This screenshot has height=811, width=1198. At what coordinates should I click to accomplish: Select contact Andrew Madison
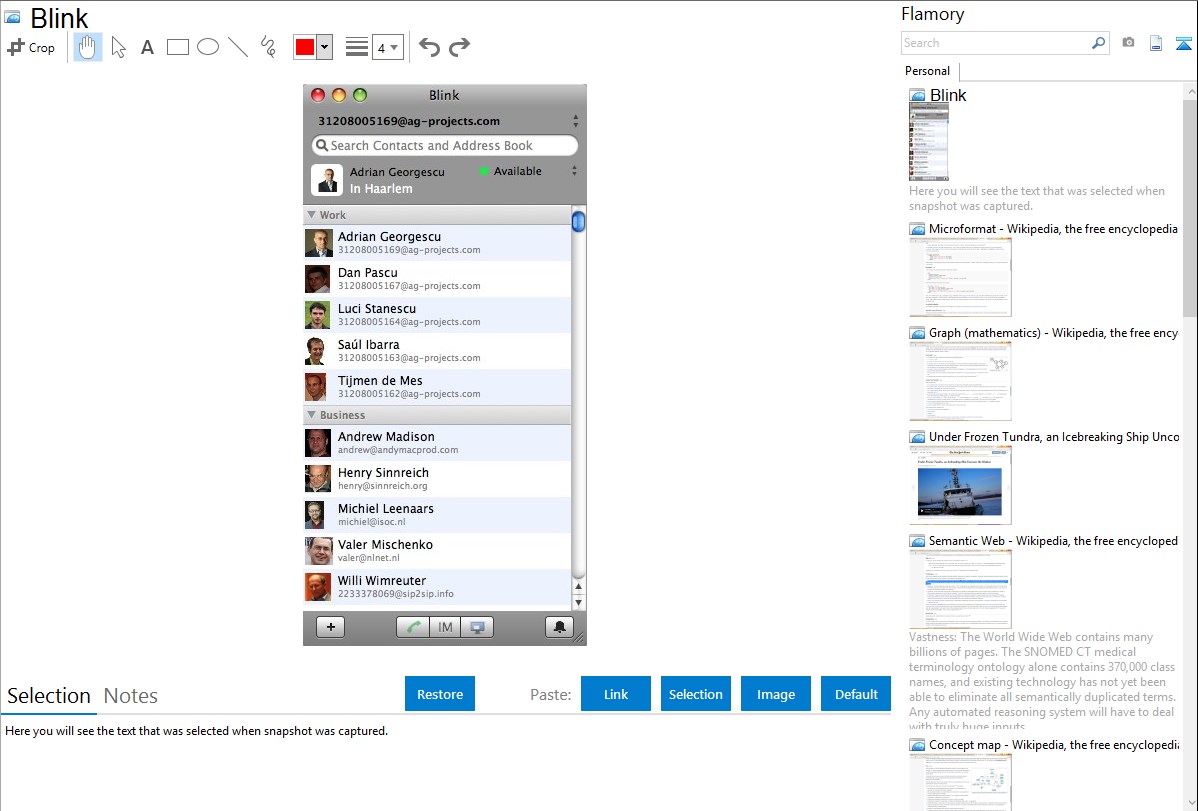[437, 443]
